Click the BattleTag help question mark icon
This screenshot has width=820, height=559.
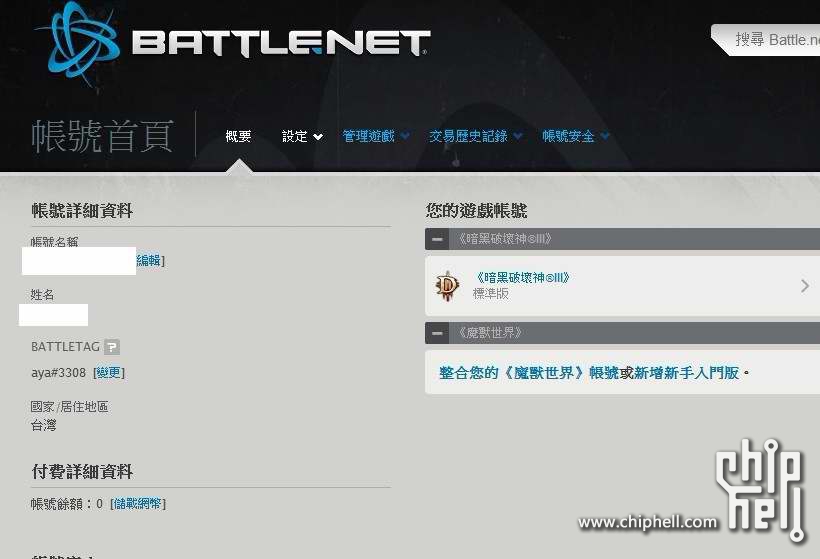coord(112,347)
